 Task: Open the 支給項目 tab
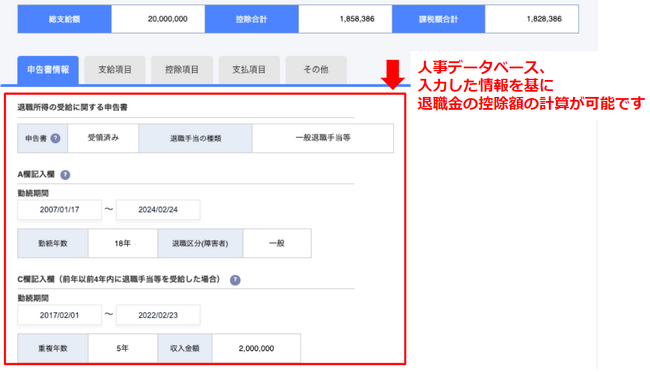coord(115,70)
